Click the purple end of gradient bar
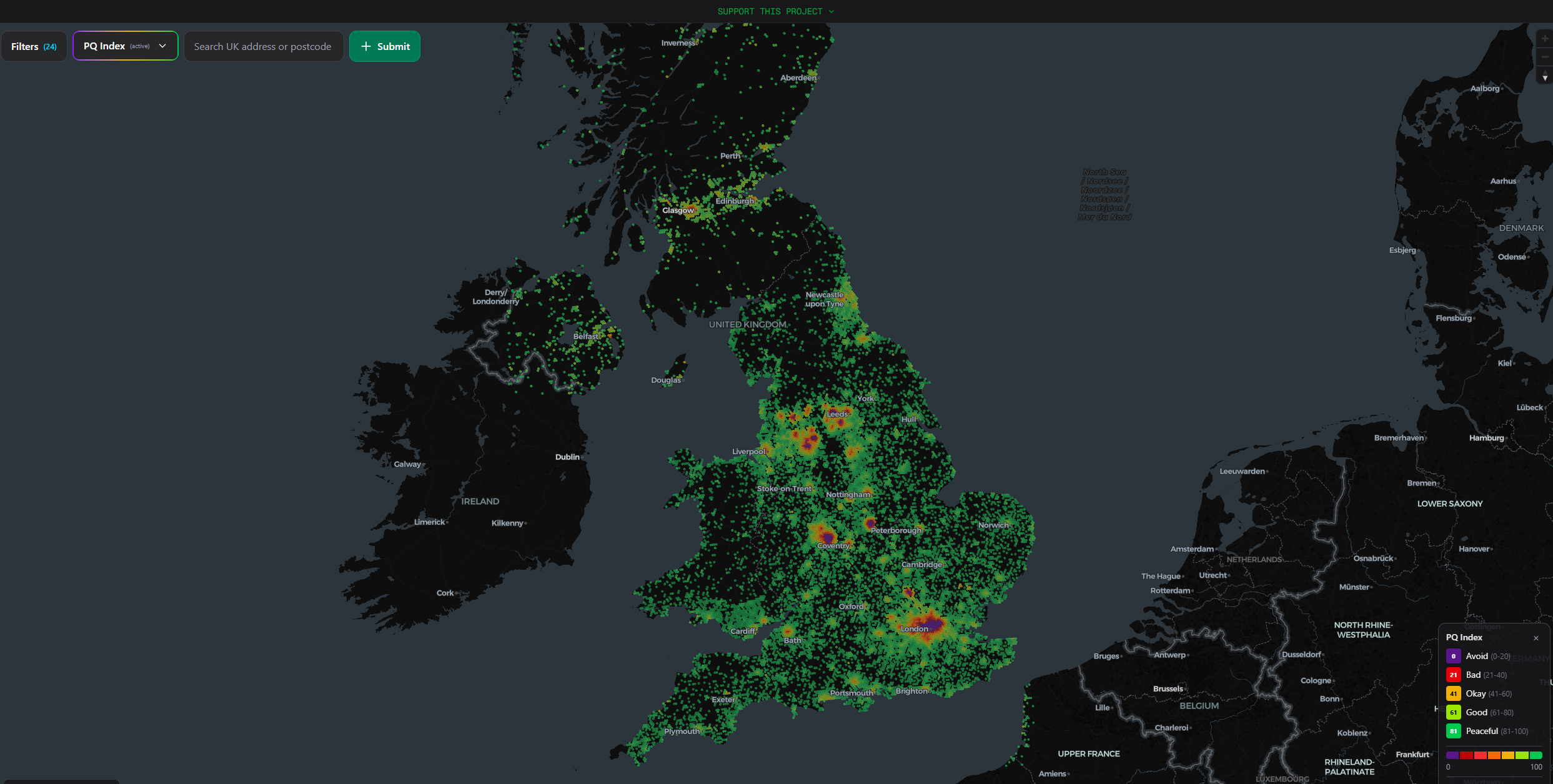Image resolution: width=1553 pixels, height=784 pixels. click(x=1452, y=755)
